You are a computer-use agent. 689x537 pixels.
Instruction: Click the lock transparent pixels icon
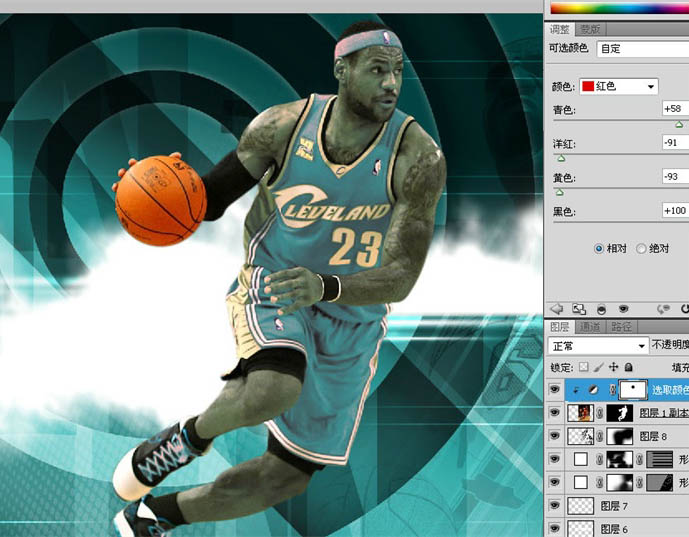pos(584,366)
